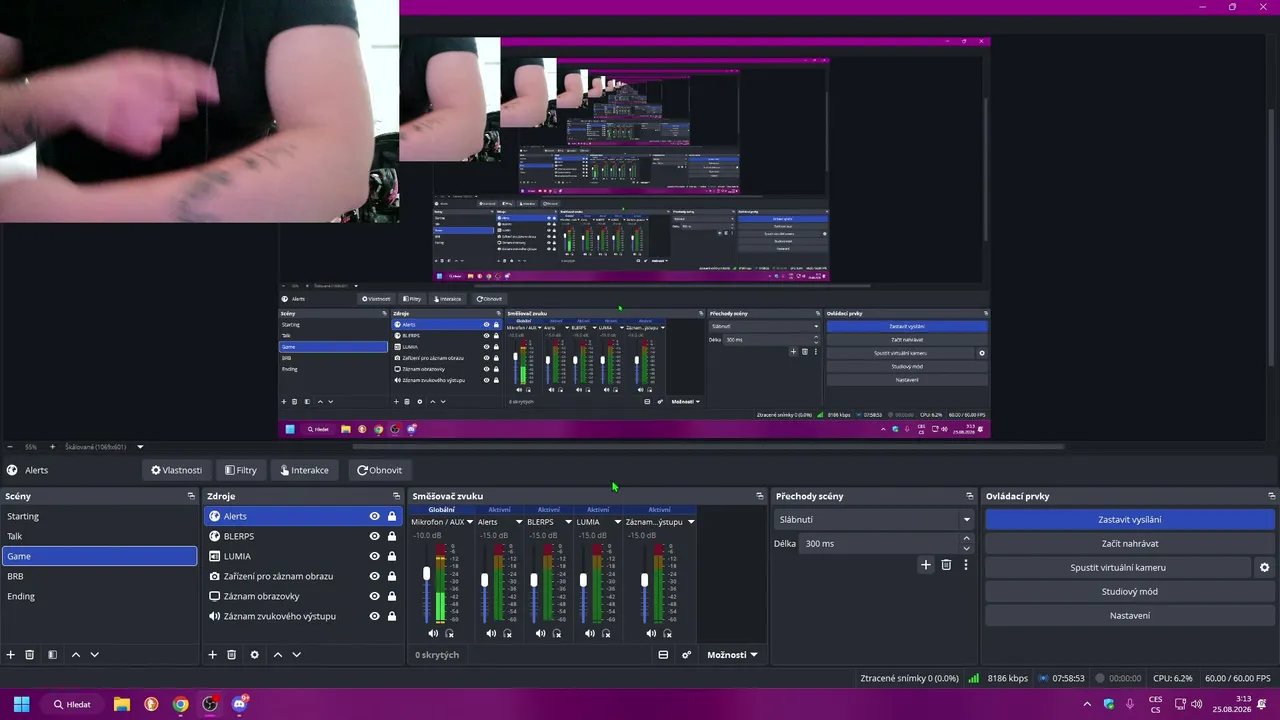Remove the selected source with the trash icon
This screenshot has height=720, width=1280.
[232, 655]
